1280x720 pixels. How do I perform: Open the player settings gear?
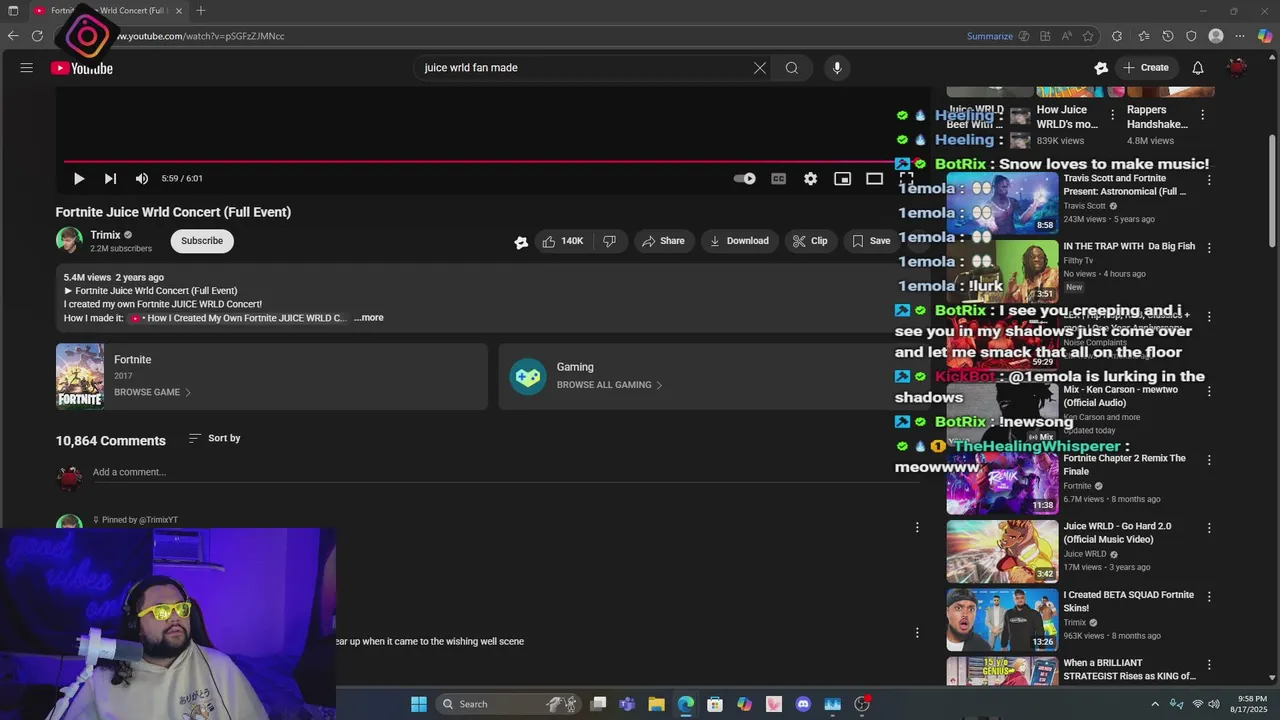(x=810, y=179)
